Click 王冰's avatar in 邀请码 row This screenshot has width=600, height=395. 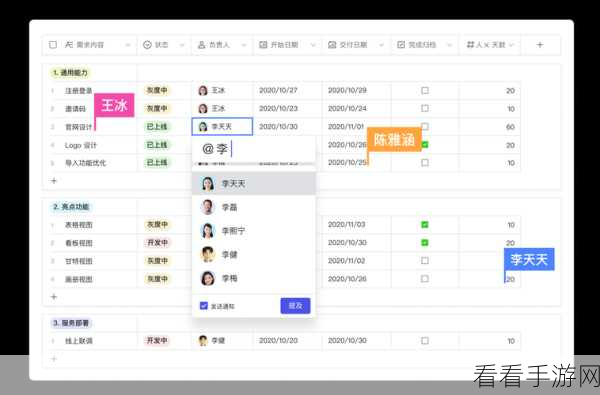pos(203,109)
